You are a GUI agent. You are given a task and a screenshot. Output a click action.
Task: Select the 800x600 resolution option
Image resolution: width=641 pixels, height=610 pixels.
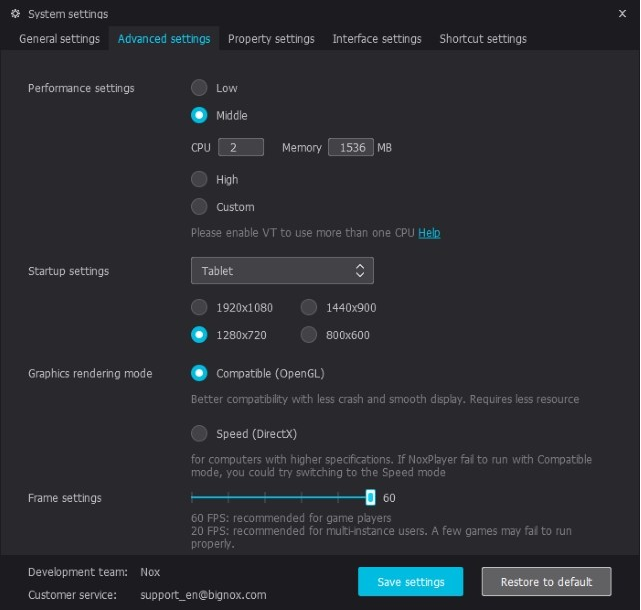309,335
